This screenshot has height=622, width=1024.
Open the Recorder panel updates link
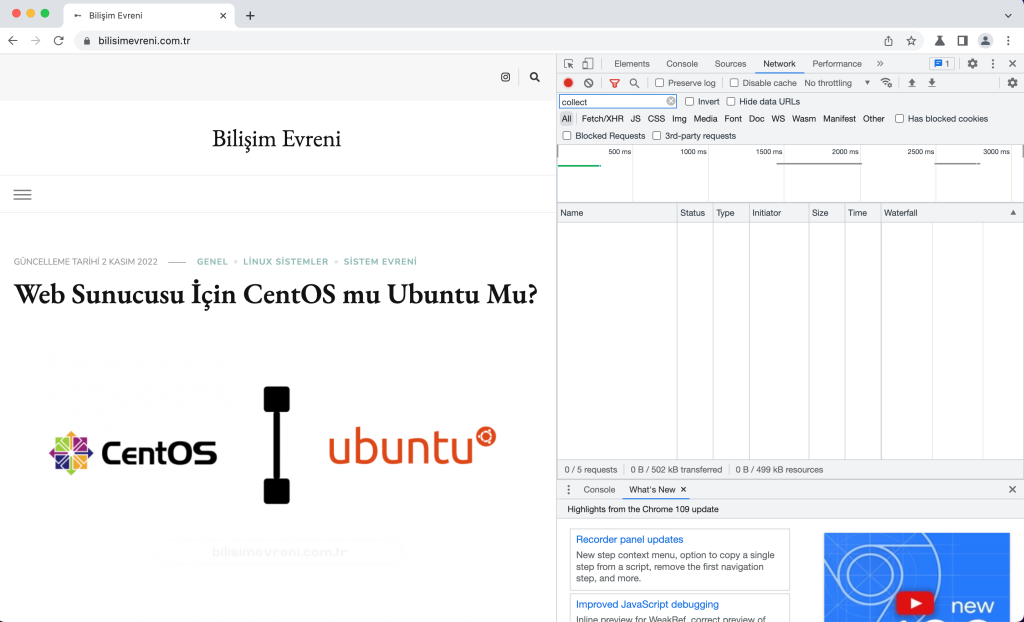click(629, 540)
